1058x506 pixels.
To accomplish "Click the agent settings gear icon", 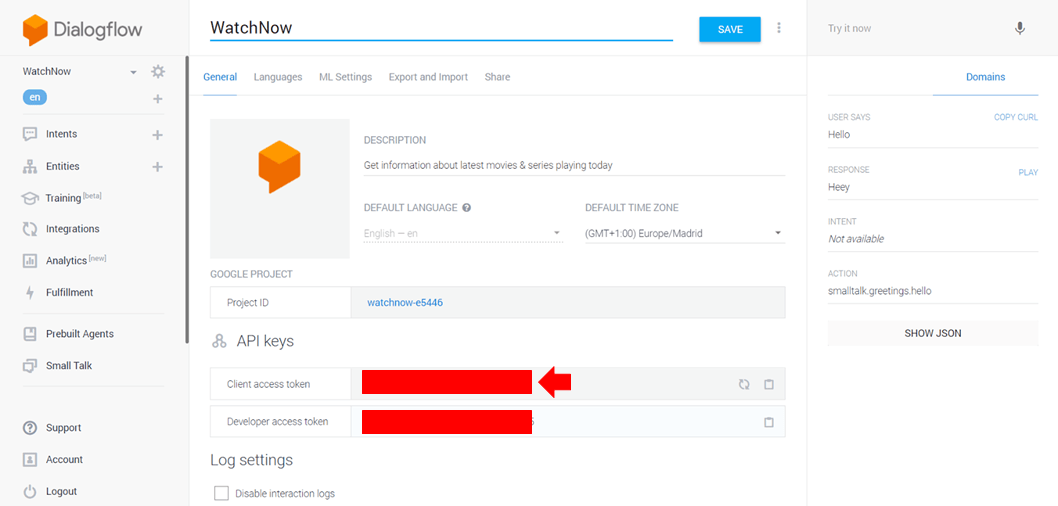I will pyautogui.click(x=158, y=71).
